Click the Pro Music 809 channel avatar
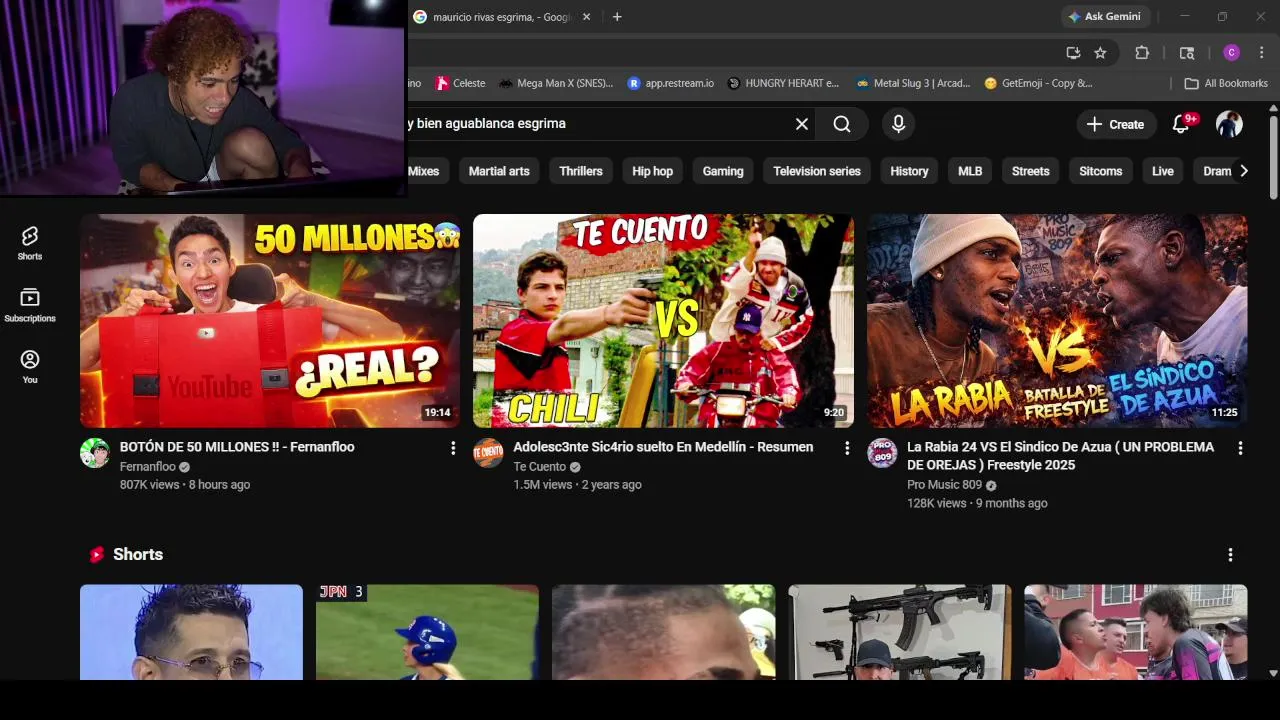 pos(882,453)
